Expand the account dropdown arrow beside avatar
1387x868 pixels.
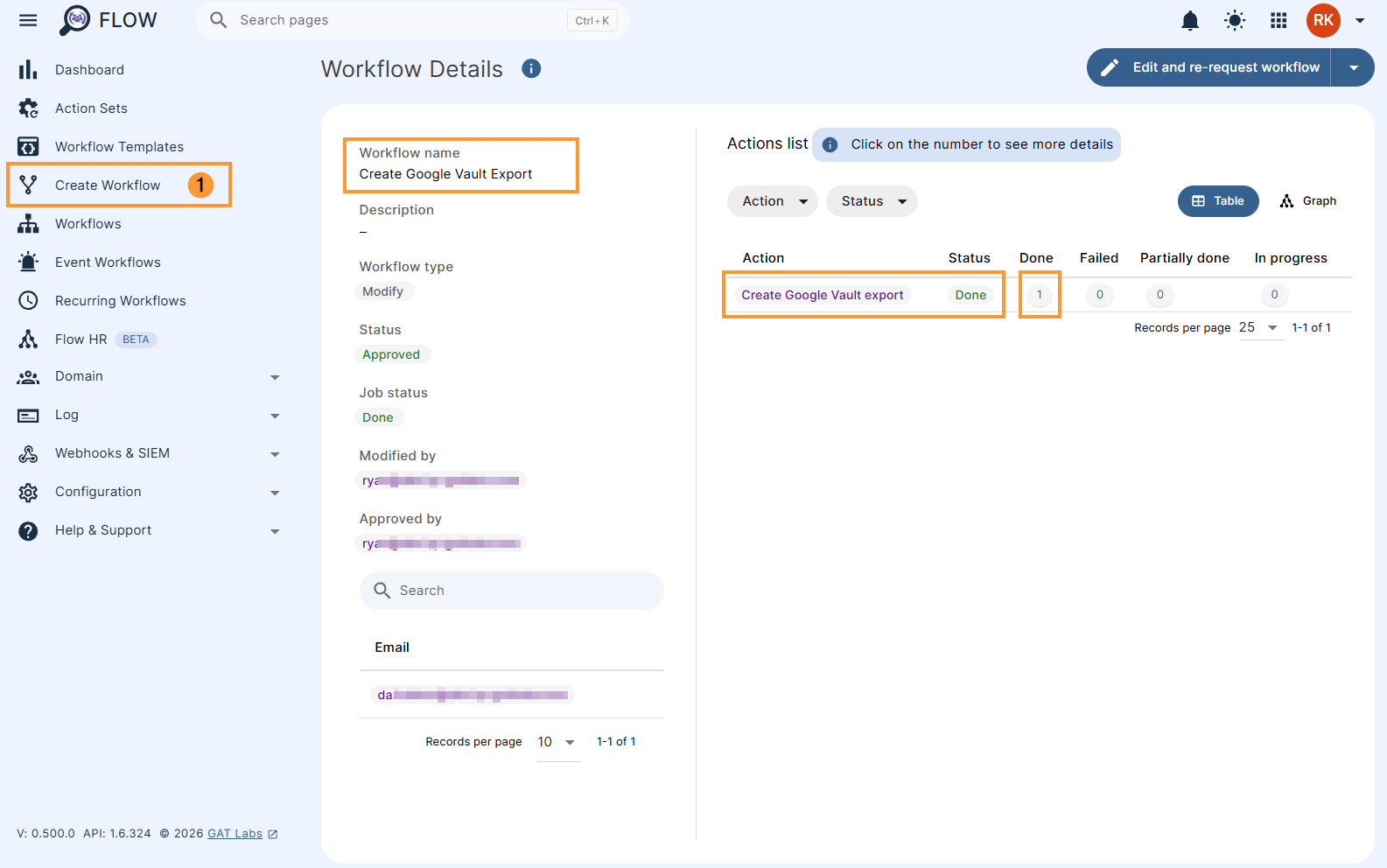pyautogui.click(x=1360, y=20)
